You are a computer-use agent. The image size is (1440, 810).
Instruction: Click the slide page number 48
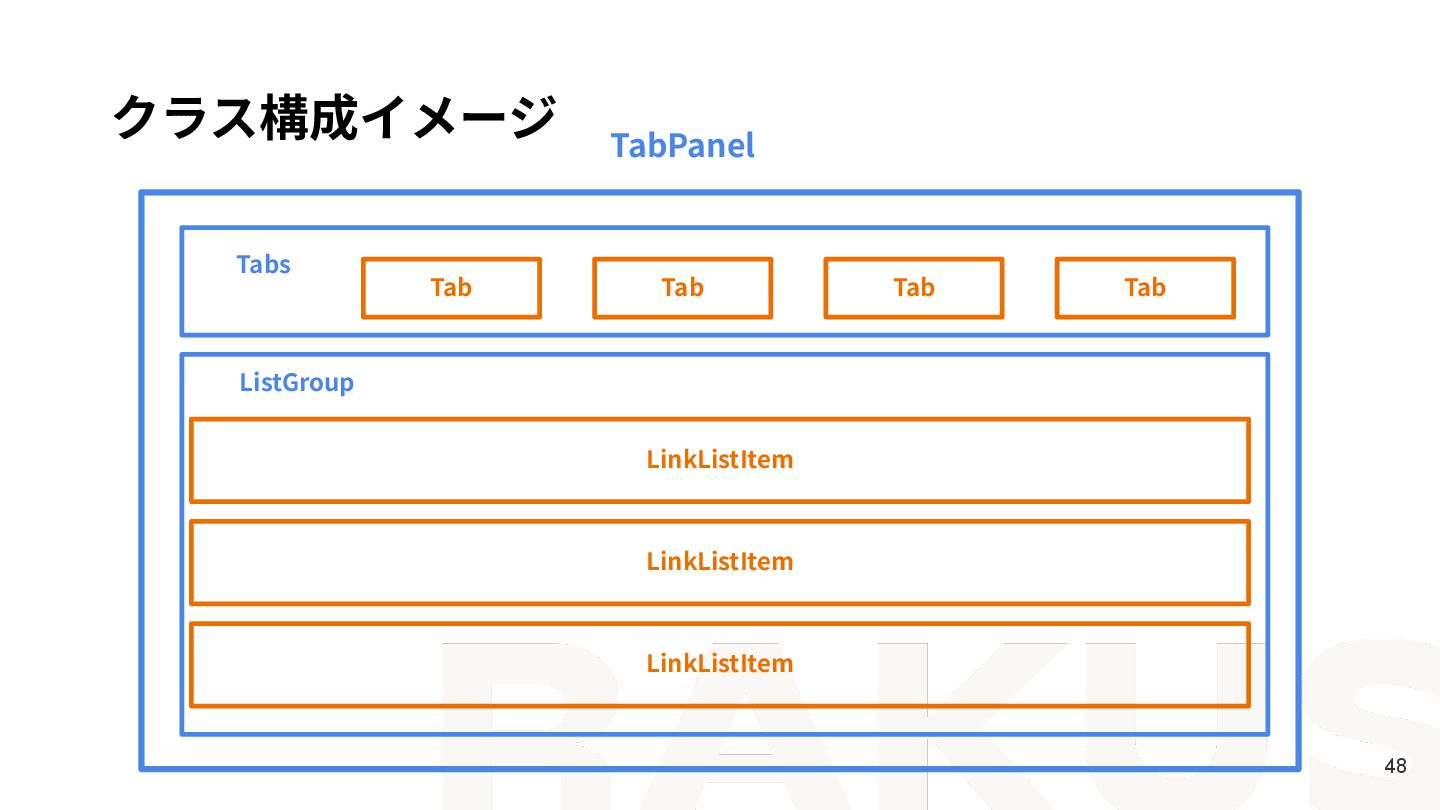[1395, 766]
